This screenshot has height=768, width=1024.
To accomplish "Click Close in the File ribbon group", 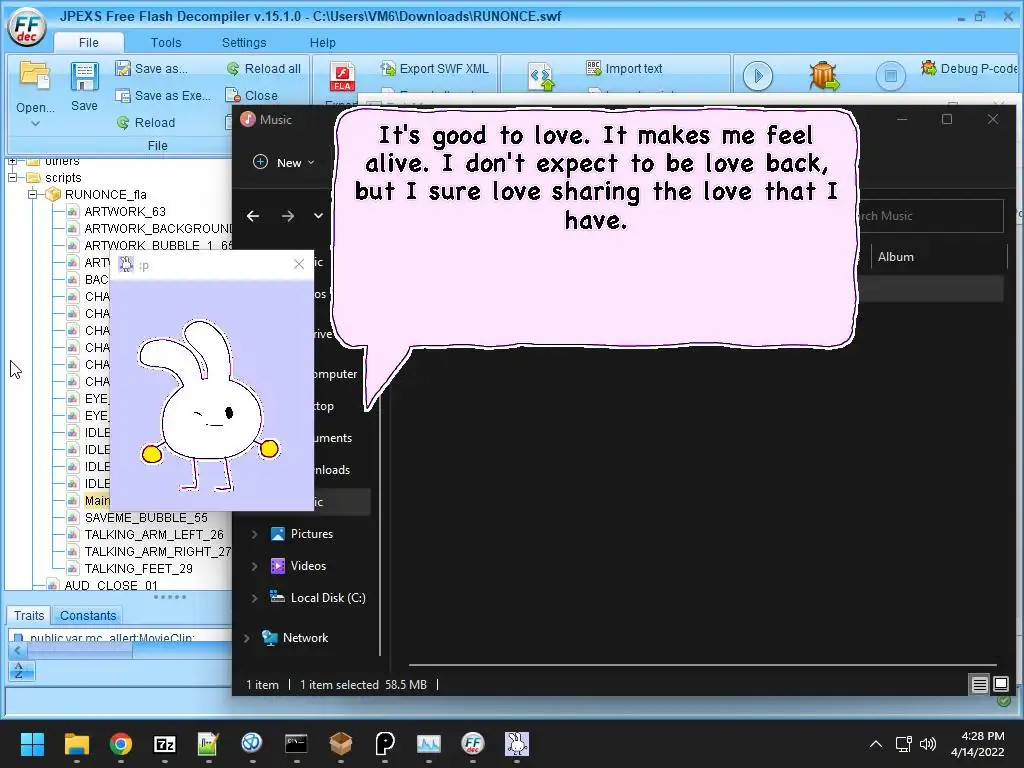I will pos(251,95).
